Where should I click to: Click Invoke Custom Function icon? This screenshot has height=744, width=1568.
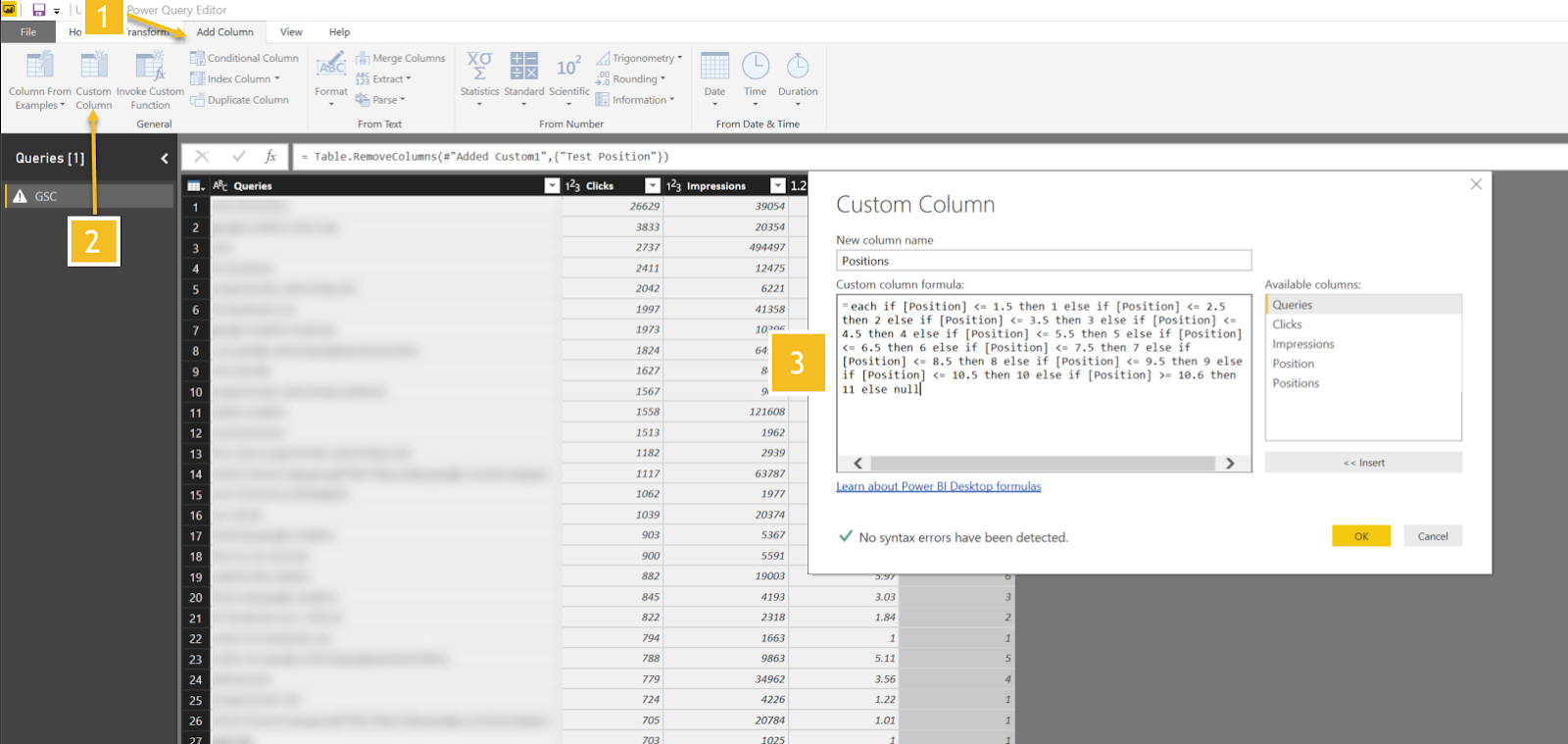[x=150, y=67]
